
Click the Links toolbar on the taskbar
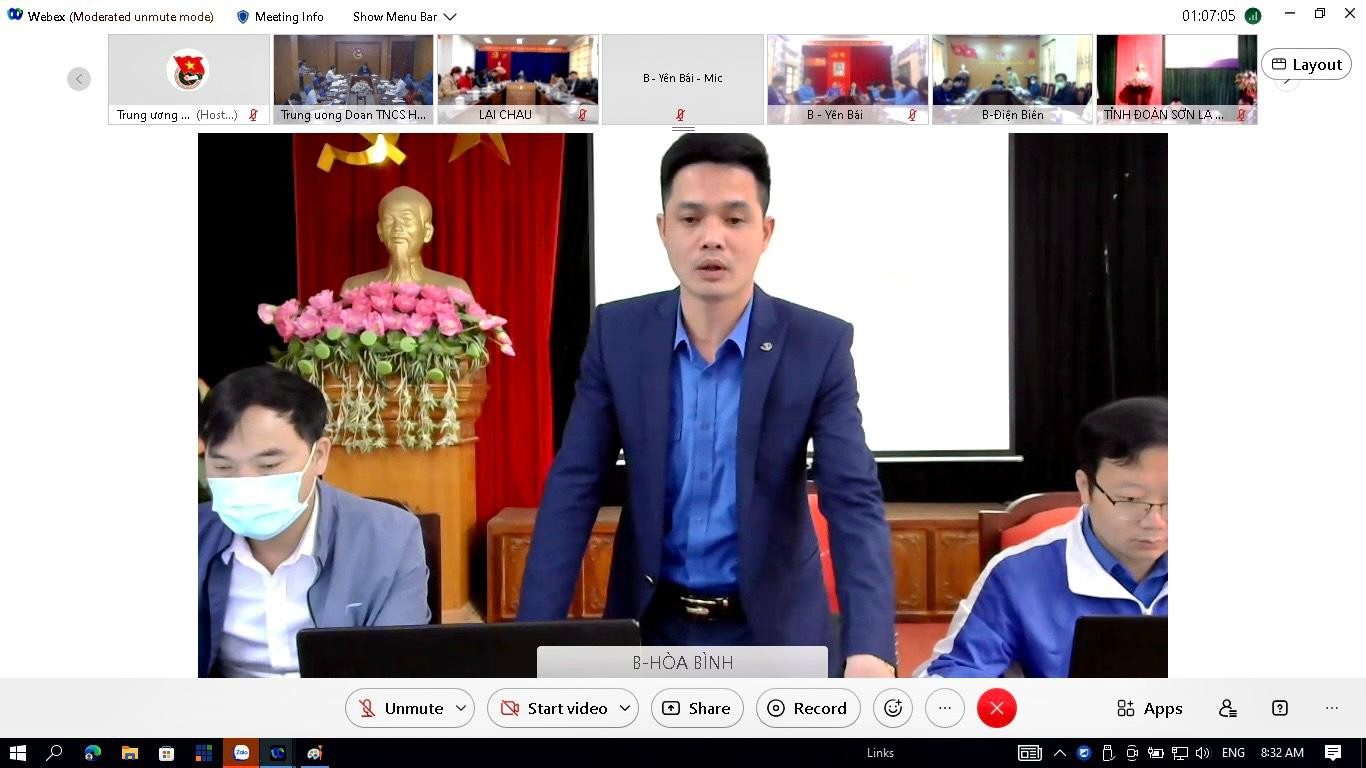(880, 753)
